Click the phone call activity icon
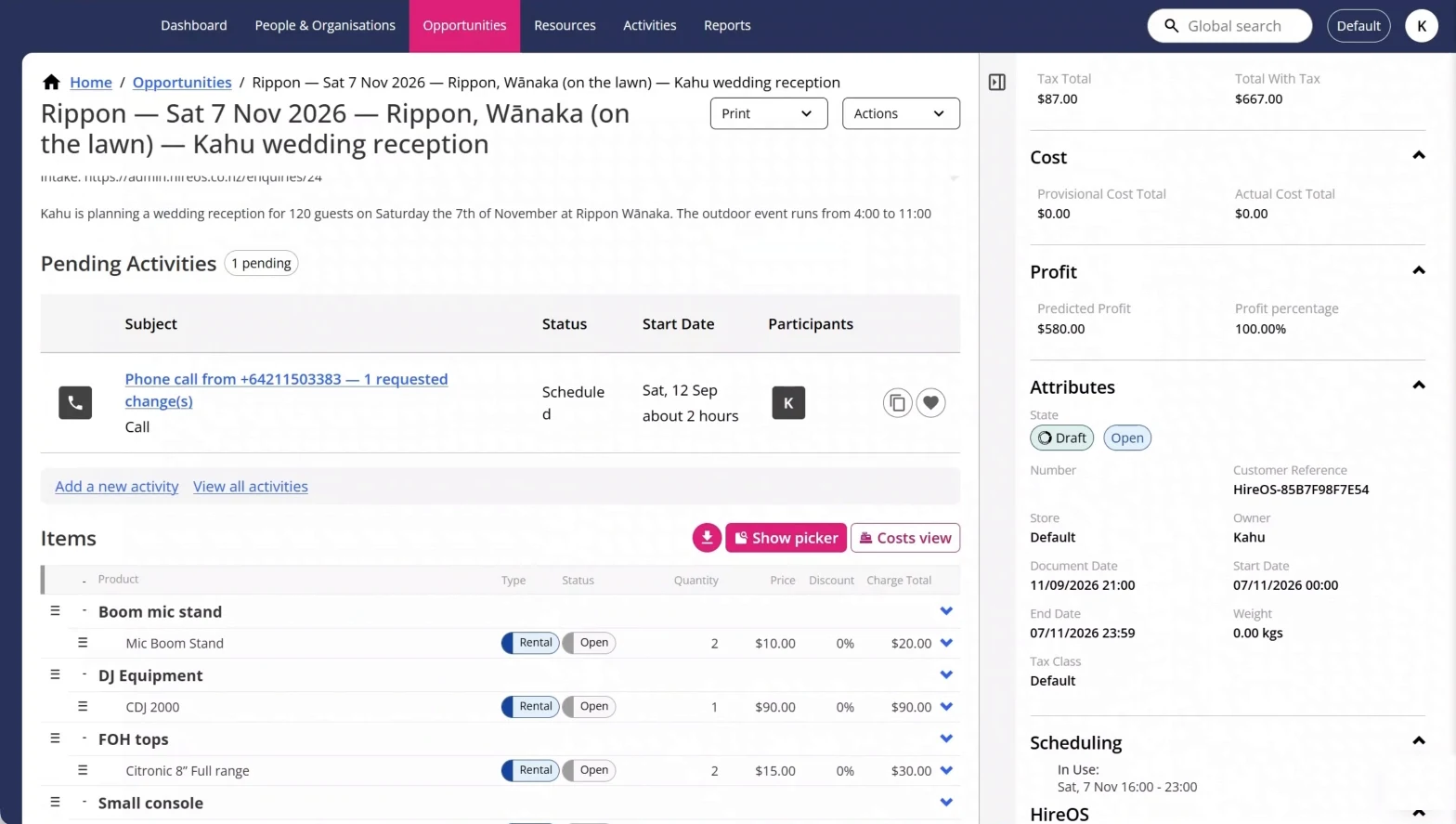The height and width of the screenshot is (824, 1456). (75, 402)
